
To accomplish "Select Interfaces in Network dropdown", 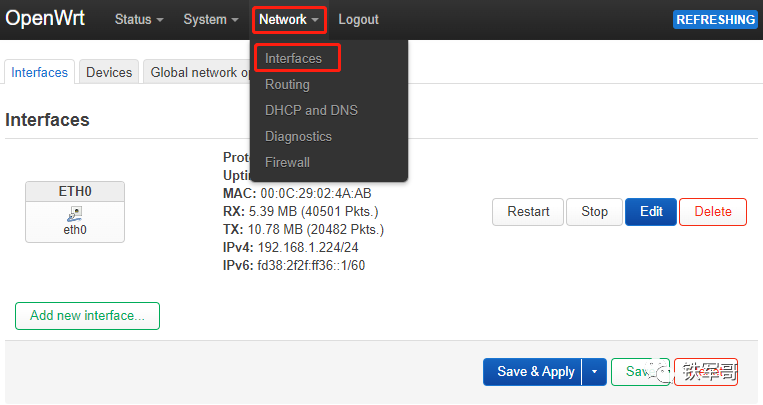I will click(x=293, y=58).
